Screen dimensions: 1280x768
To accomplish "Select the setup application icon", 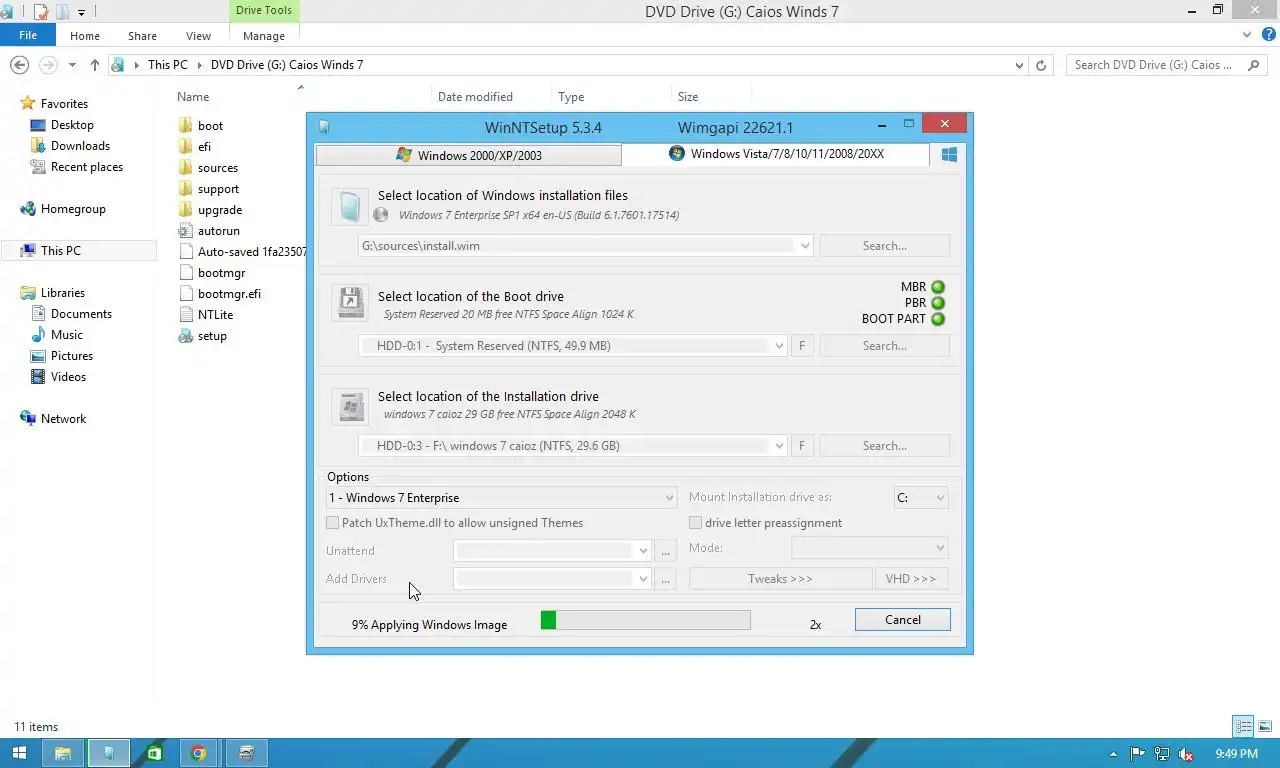I will pos(185,335).
